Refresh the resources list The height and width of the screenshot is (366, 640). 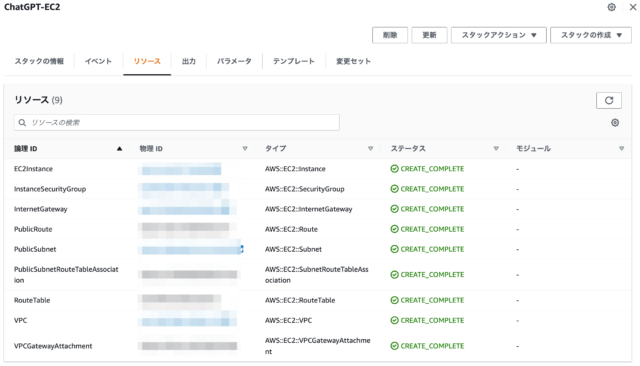coord(609,100)
